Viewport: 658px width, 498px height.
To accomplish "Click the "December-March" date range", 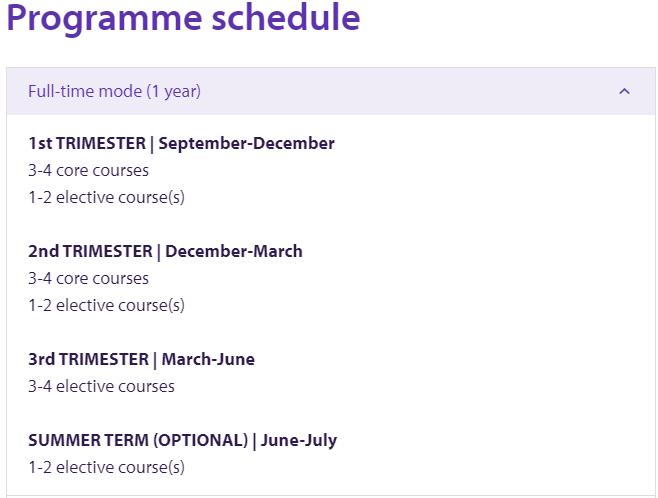I will click(x=233, y=251).
